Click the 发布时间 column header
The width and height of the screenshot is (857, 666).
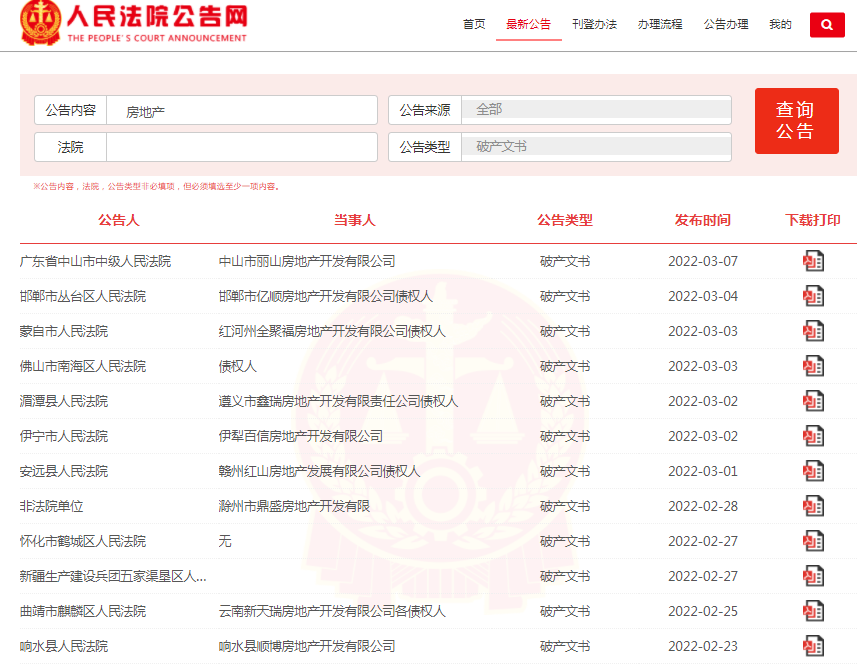pyautogui.click(x=703, y=220)
